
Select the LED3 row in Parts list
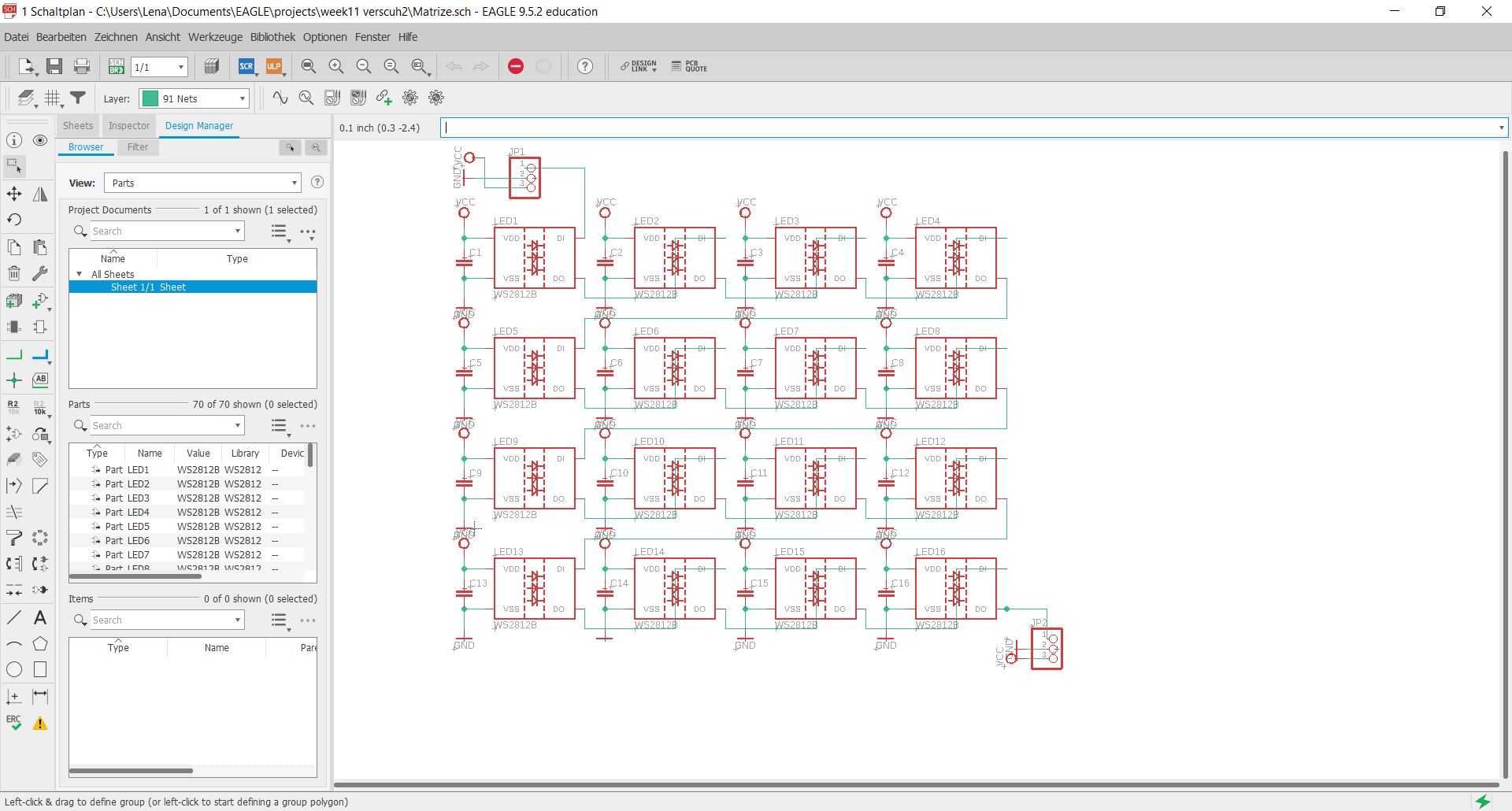(x=187, y=498)
